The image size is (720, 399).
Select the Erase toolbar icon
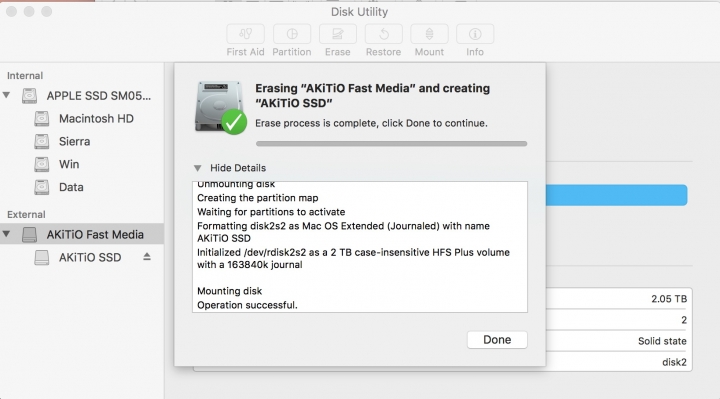tap(338, 34)
